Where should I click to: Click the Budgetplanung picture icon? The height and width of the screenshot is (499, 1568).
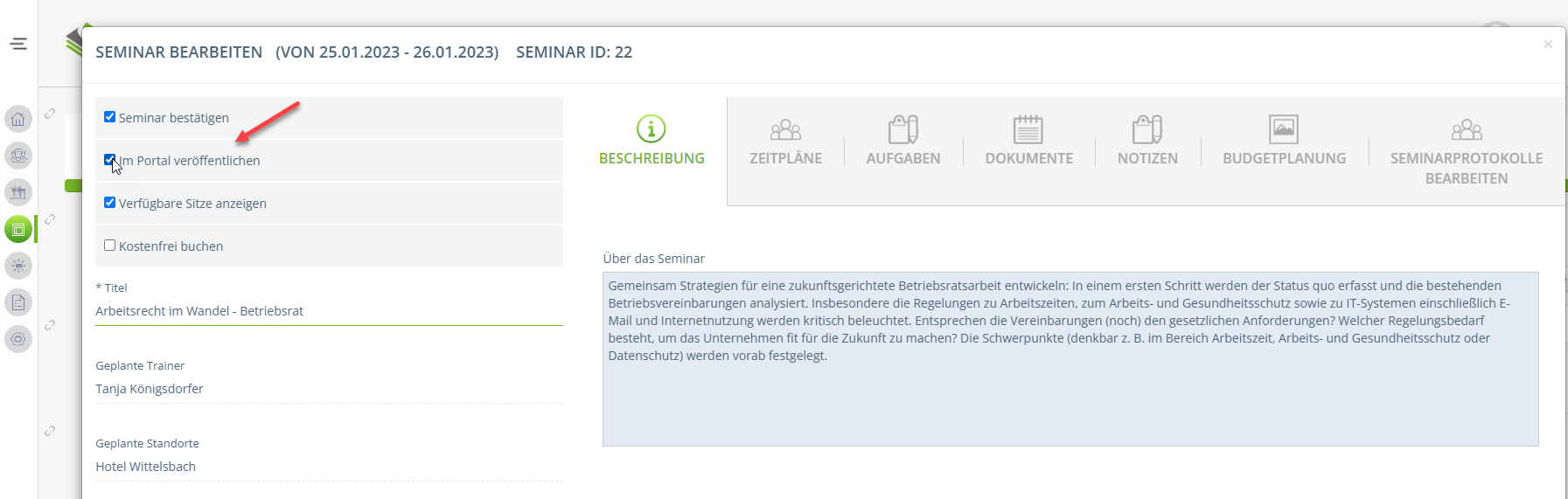pyautogui.click(x=1283, y=129)
